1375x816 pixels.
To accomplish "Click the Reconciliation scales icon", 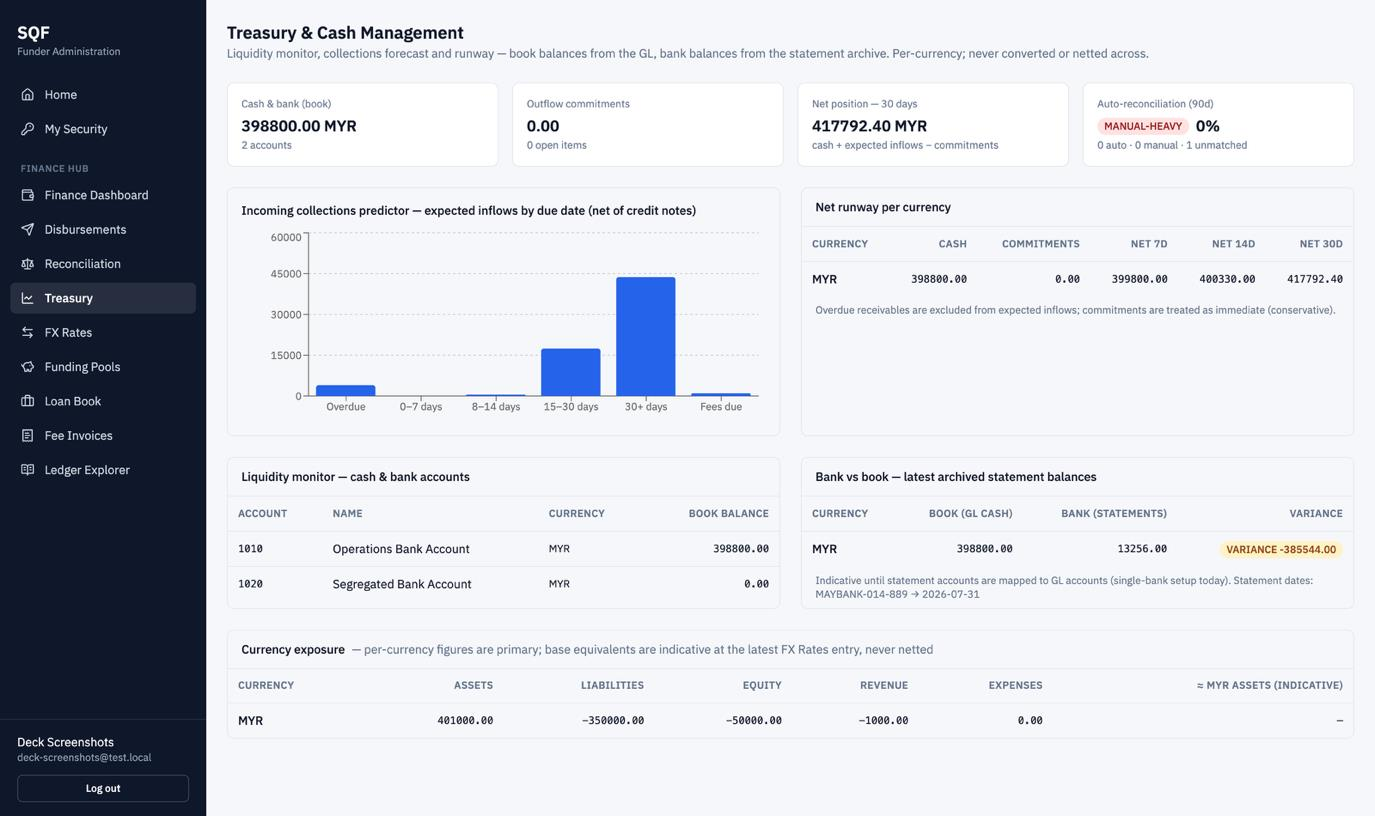I will click(28, 264).
